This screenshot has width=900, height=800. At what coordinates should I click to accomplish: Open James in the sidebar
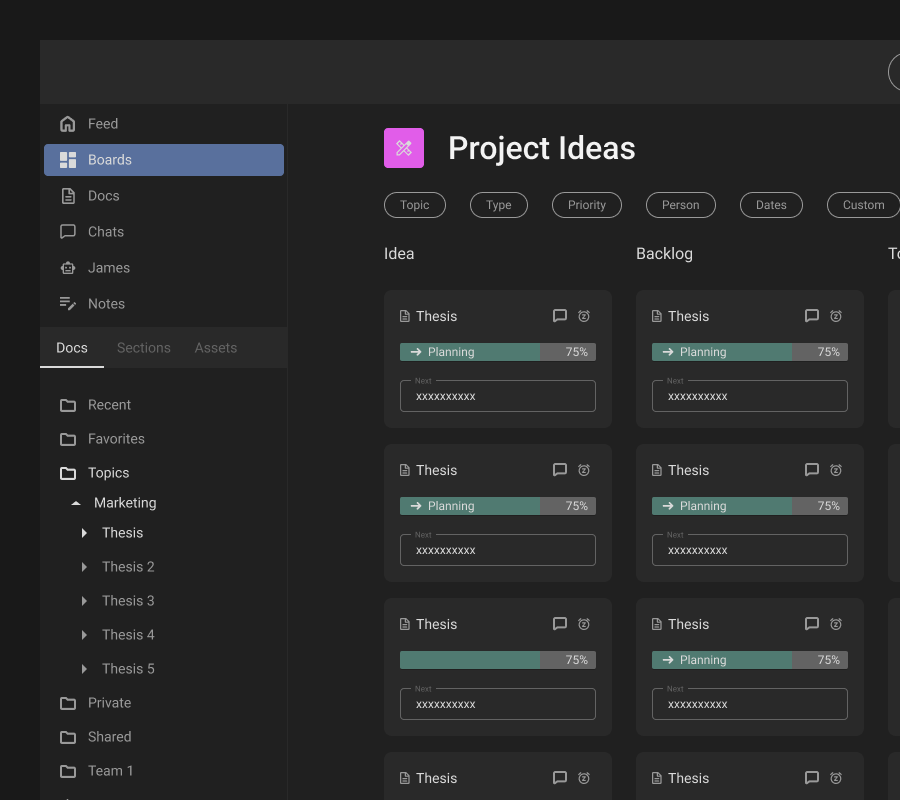108,268
